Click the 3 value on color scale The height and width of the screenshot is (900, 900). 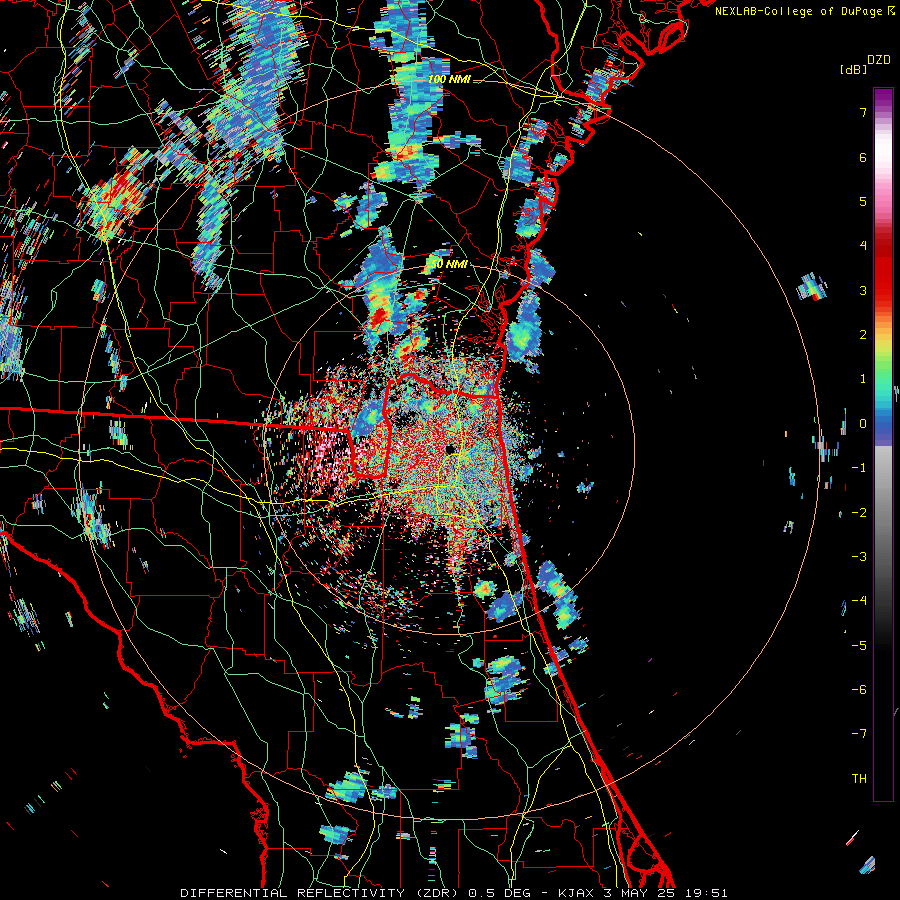pos(863,290)
